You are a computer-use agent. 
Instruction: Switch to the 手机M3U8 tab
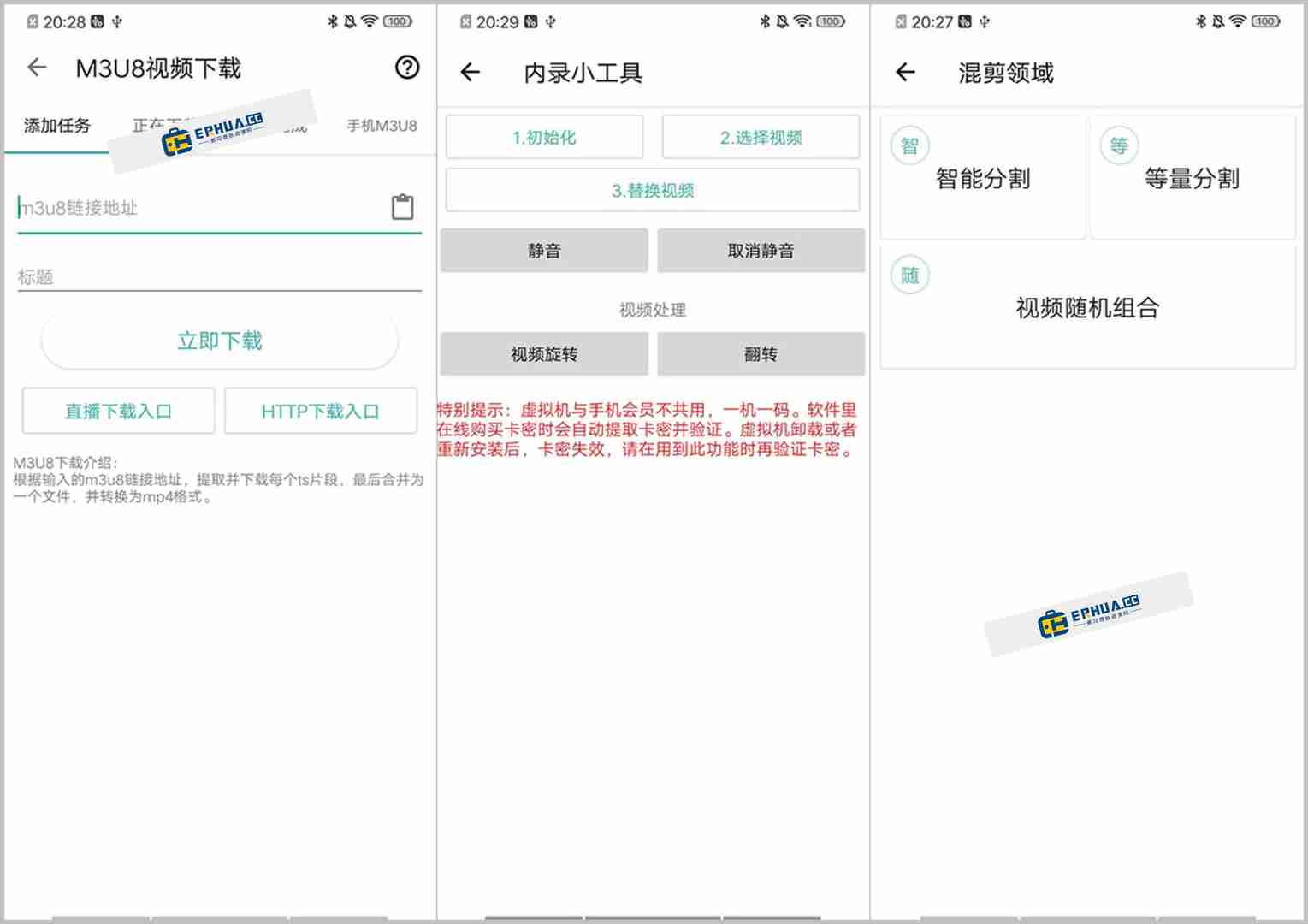(380, 126)
